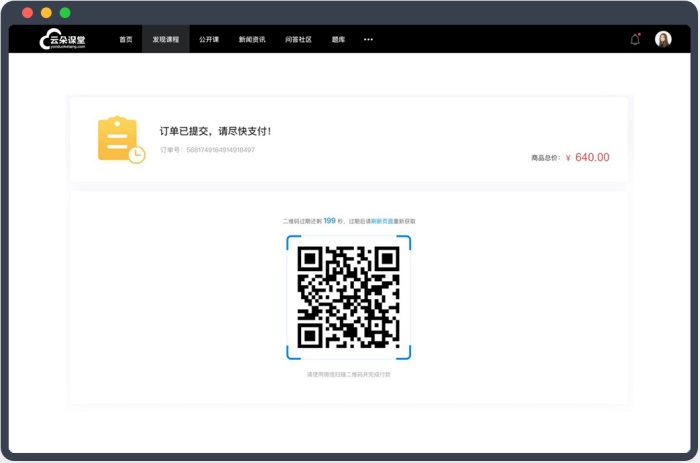Viewport: 700px width, 463px height.
Task: Click the ¥ 640.00 total price
Action: [587, 157]
